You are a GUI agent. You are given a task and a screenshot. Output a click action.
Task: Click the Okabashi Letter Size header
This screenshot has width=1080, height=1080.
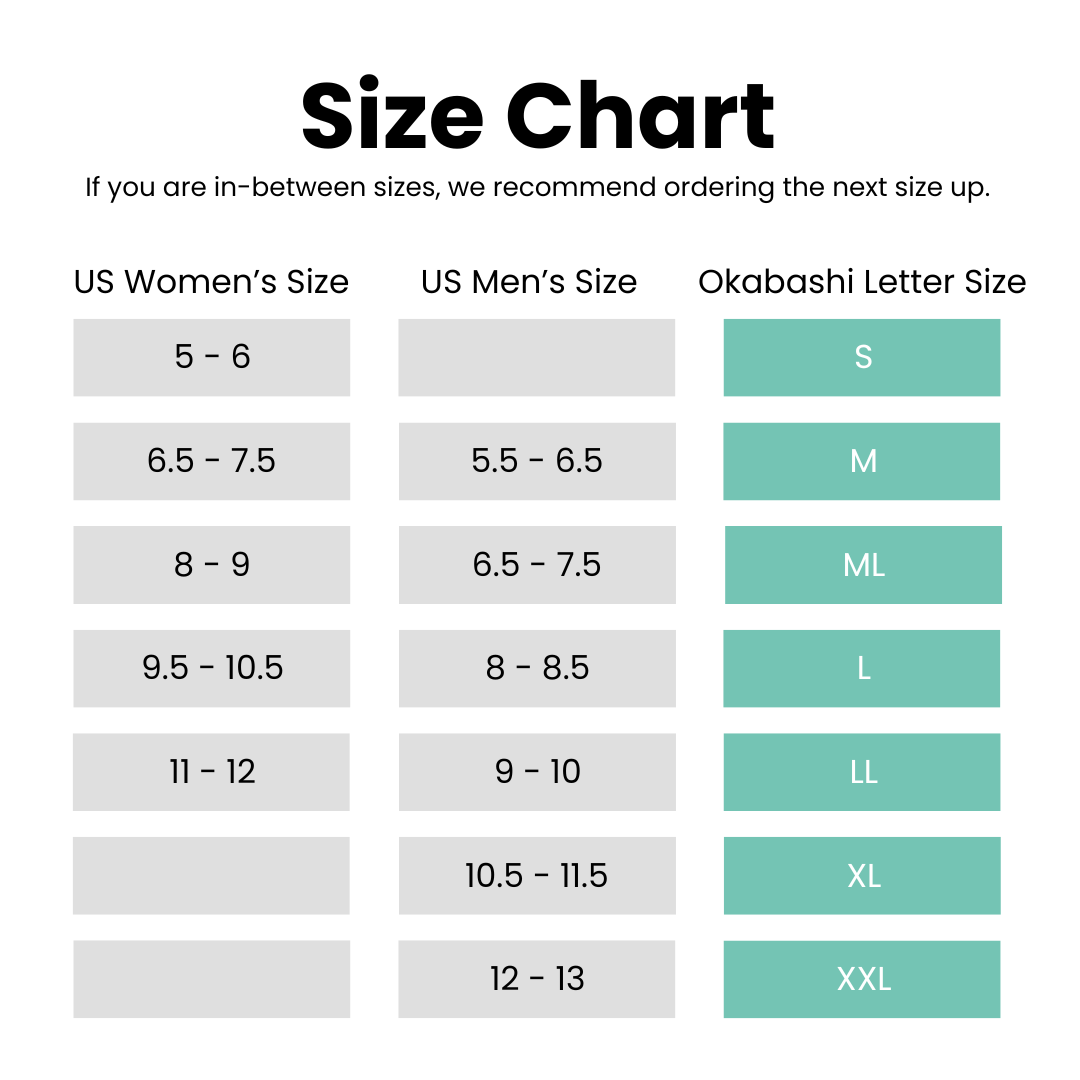point(862,282)
